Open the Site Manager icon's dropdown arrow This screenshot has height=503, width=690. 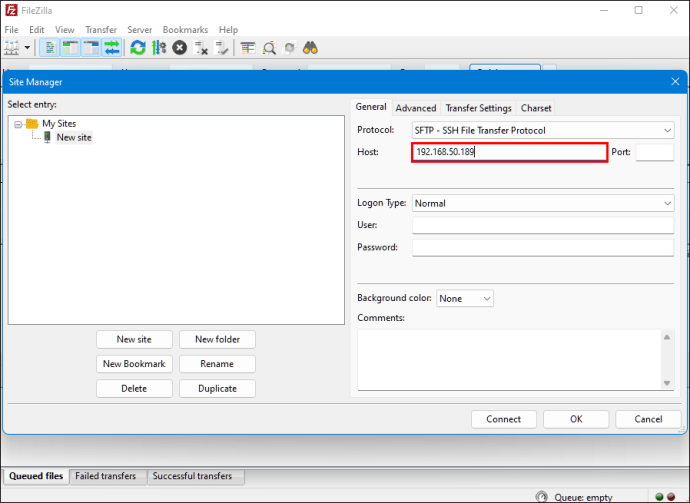(x=27, y=48)
